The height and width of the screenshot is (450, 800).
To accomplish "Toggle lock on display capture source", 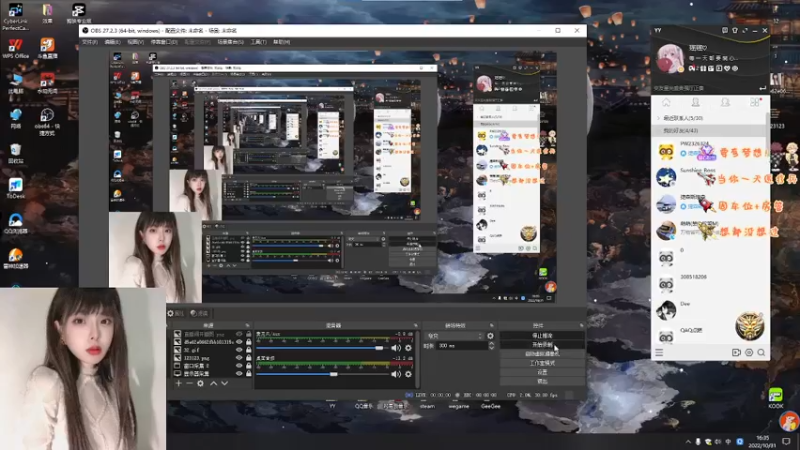I will (248, 373).
